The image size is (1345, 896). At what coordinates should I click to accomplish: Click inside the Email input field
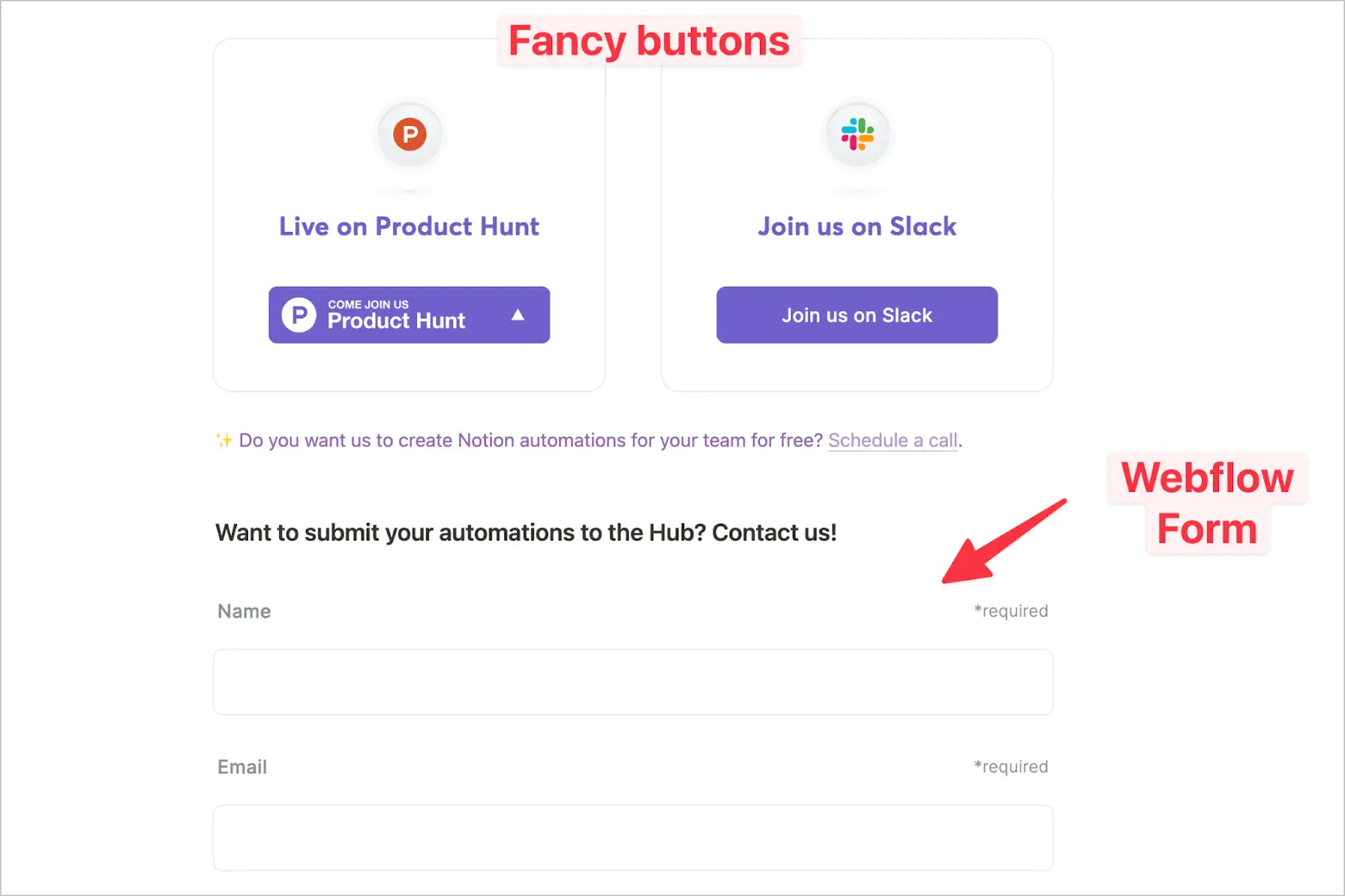point(632,837)
